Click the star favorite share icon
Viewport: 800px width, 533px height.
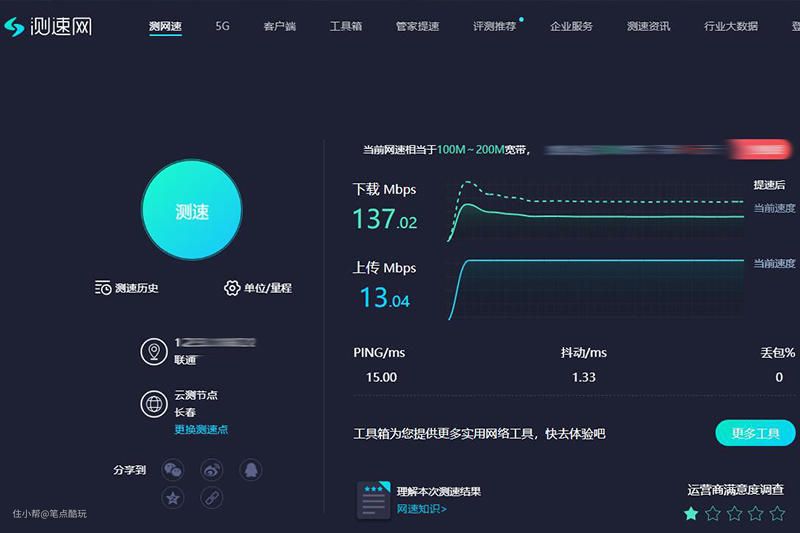[173, 497]
